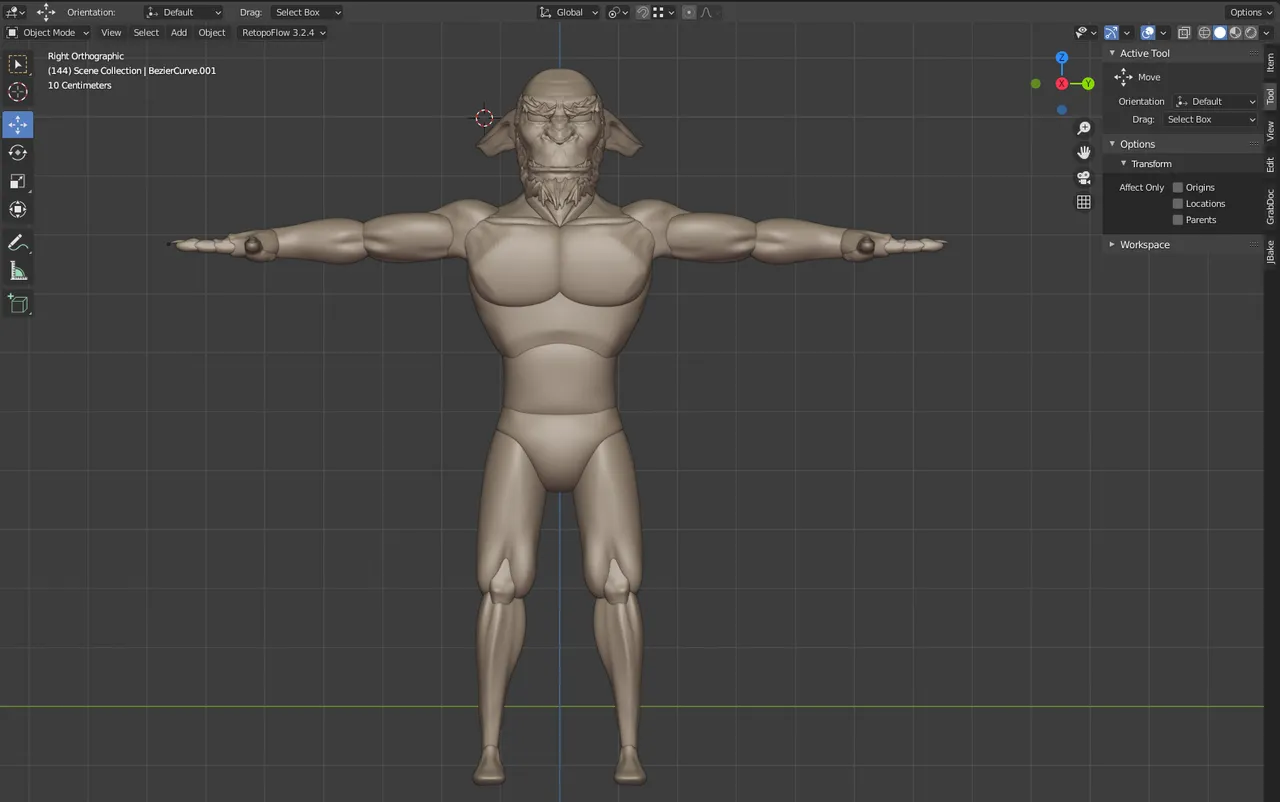
Task: Click the negative Z gizmo dot
Action: (1062, 110)
